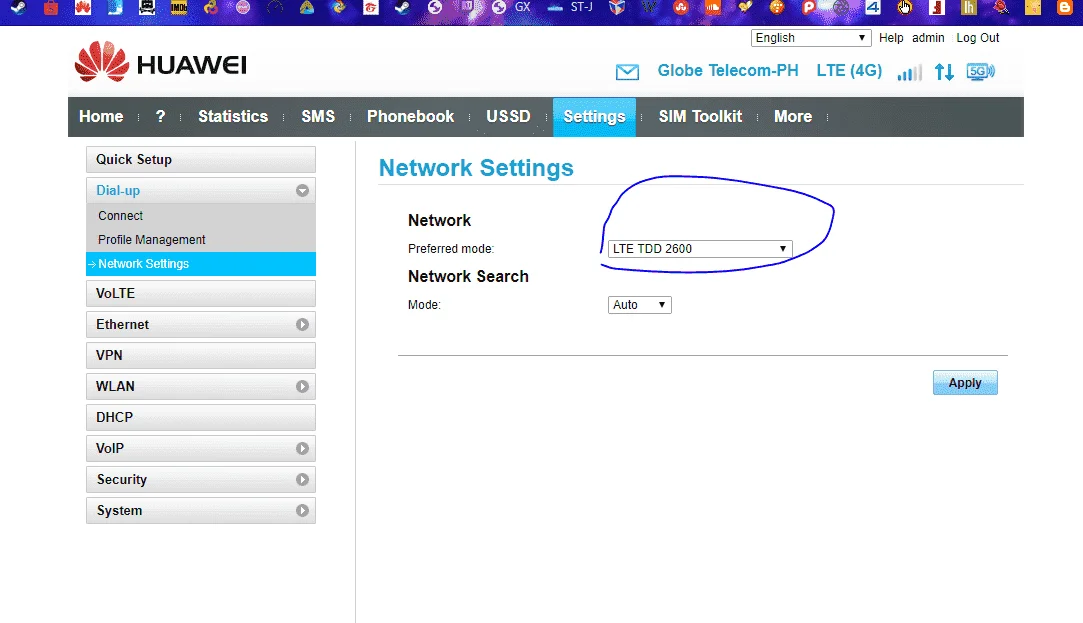Click the Preferred mode: label
This screenshot has height=623, width=1083.
coord(451,249)
